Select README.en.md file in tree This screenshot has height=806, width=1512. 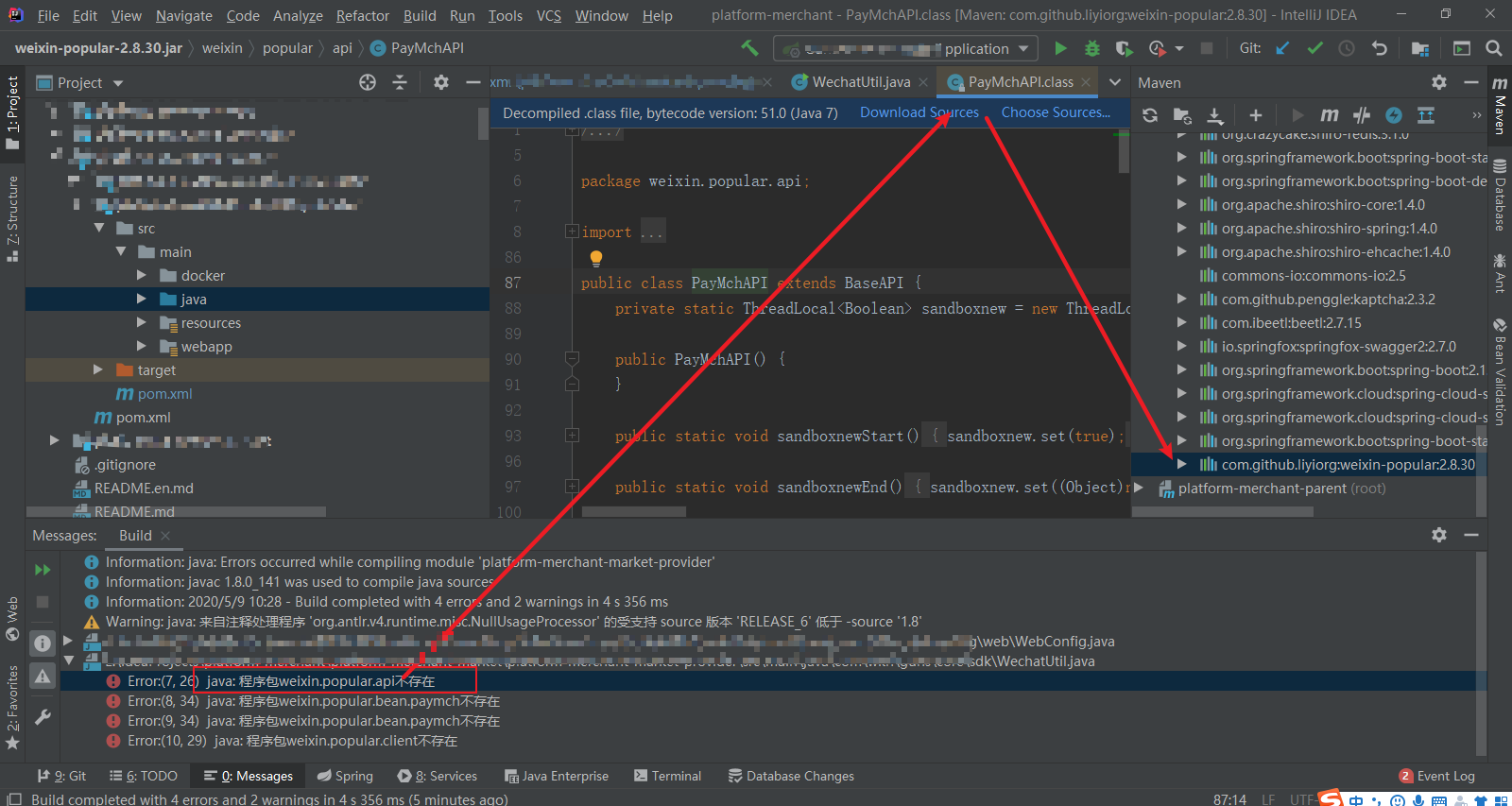144,489
